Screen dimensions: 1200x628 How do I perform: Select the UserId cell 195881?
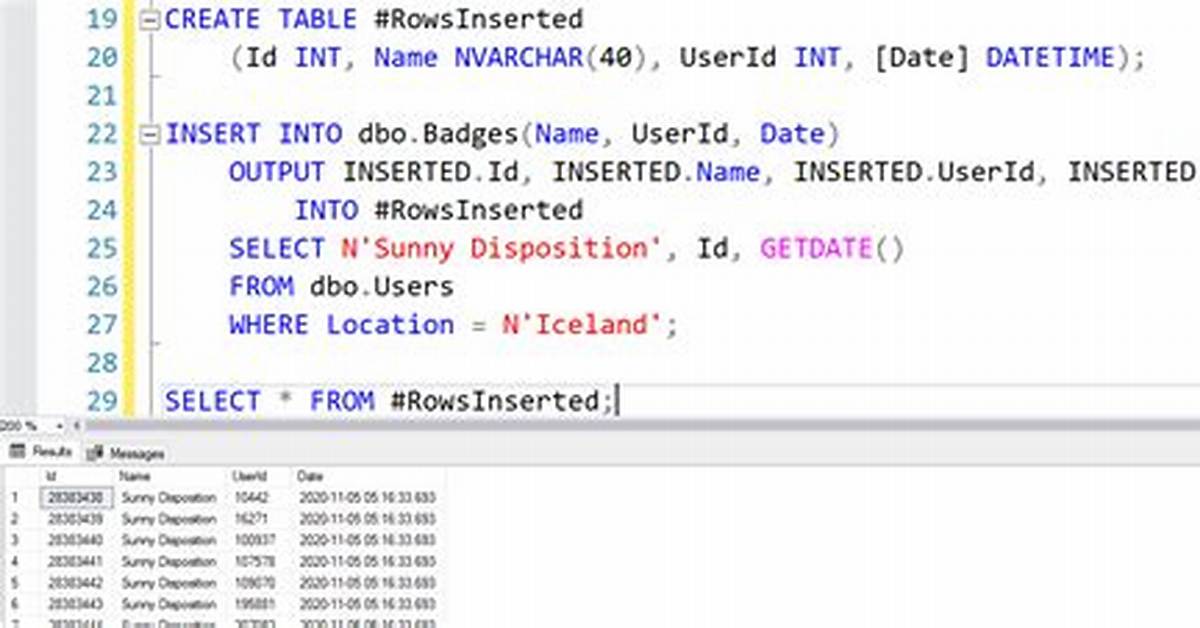pos(259,605)
